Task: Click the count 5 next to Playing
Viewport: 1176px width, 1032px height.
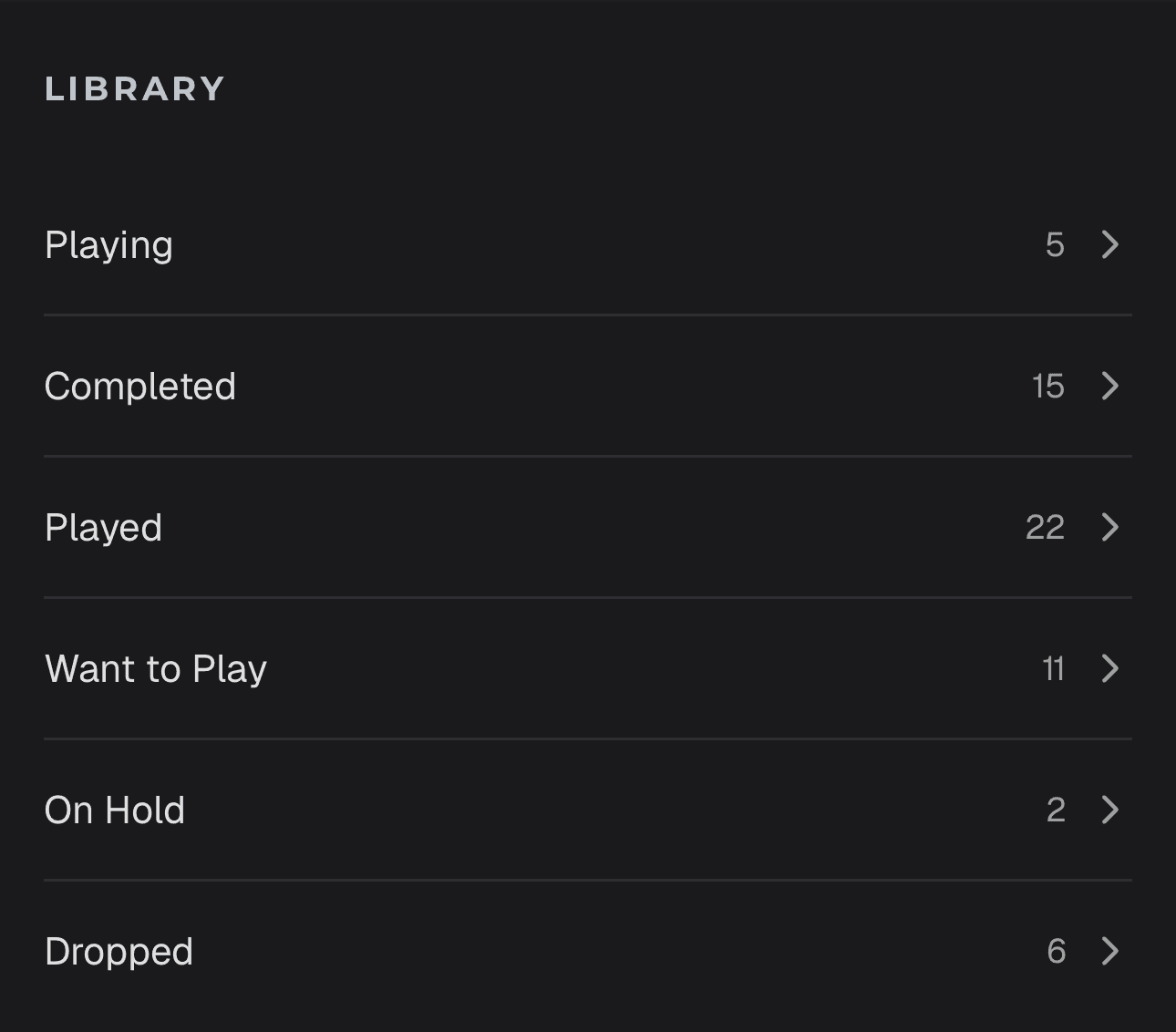Action: tap(1055, 244)
